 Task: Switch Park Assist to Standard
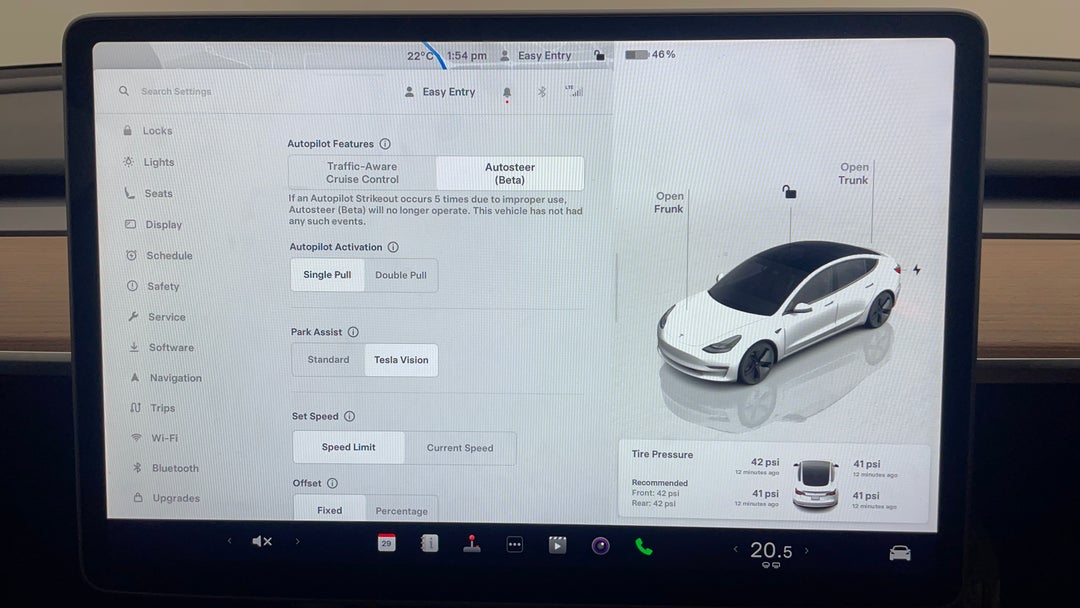[x=328, y=360]
